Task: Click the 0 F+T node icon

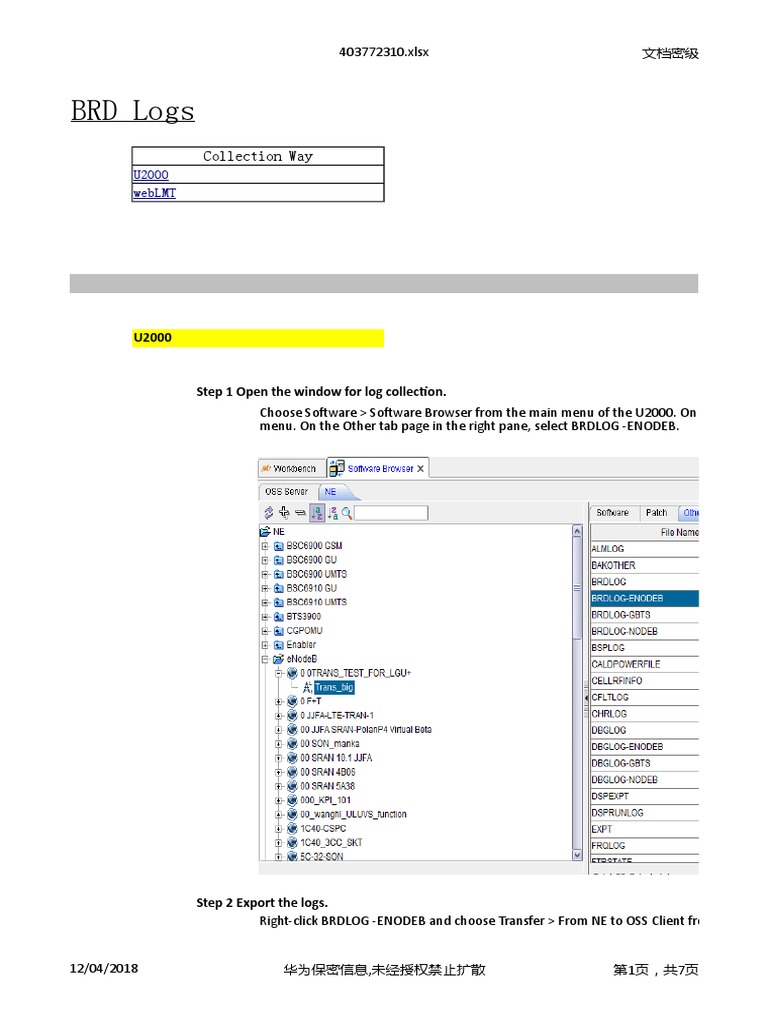Action: 293,701
